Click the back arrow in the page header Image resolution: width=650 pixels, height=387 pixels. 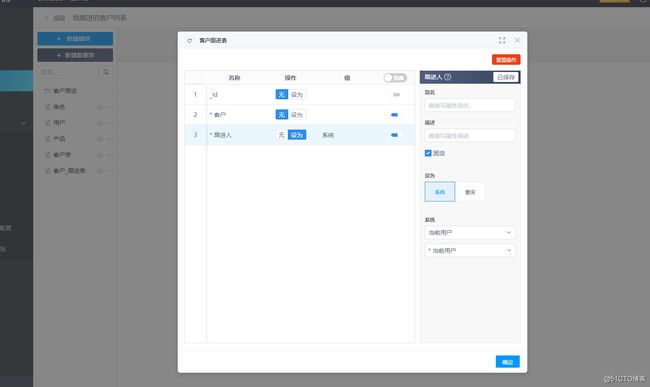[x=46, y=18]
